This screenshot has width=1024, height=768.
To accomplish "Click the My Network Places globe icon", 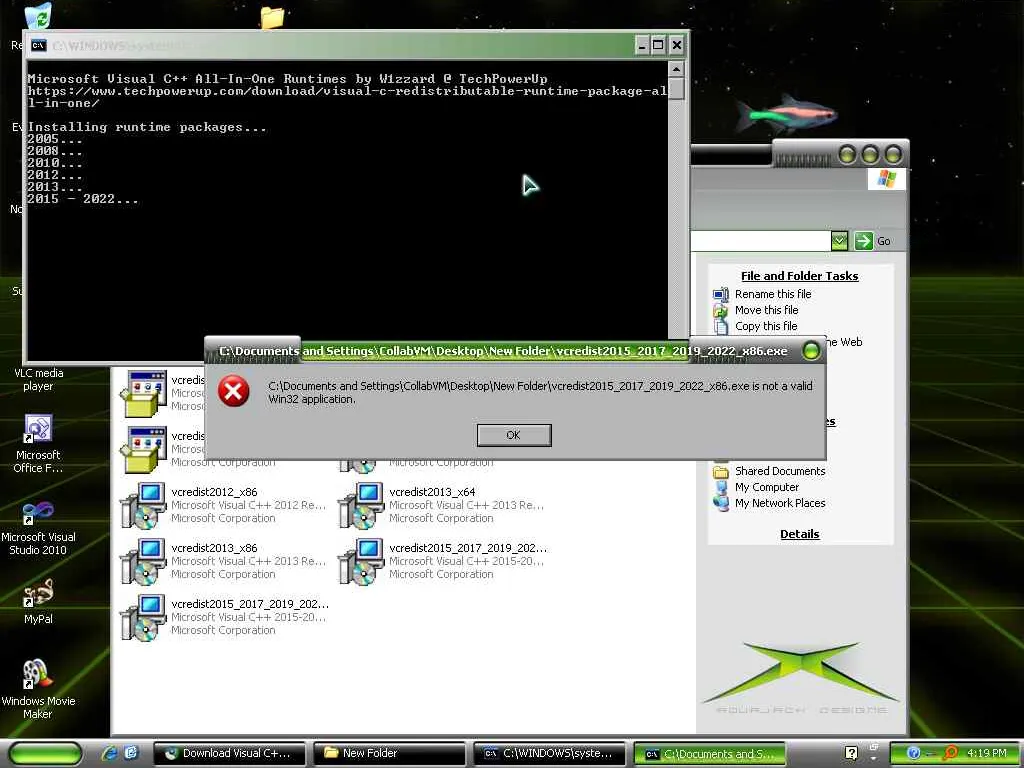I will tap(721, 504).
